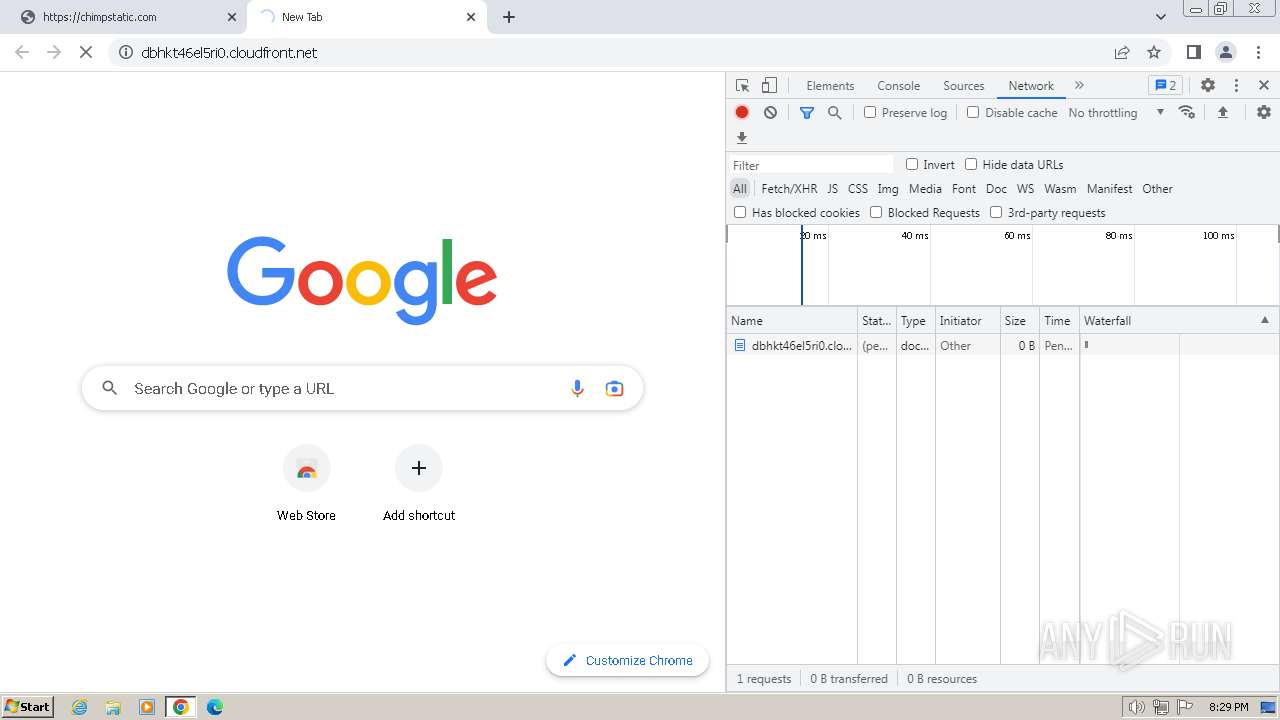Close the DevTools panel
The width and height of the screenshot is (1280, 720).
point(1264,86)
